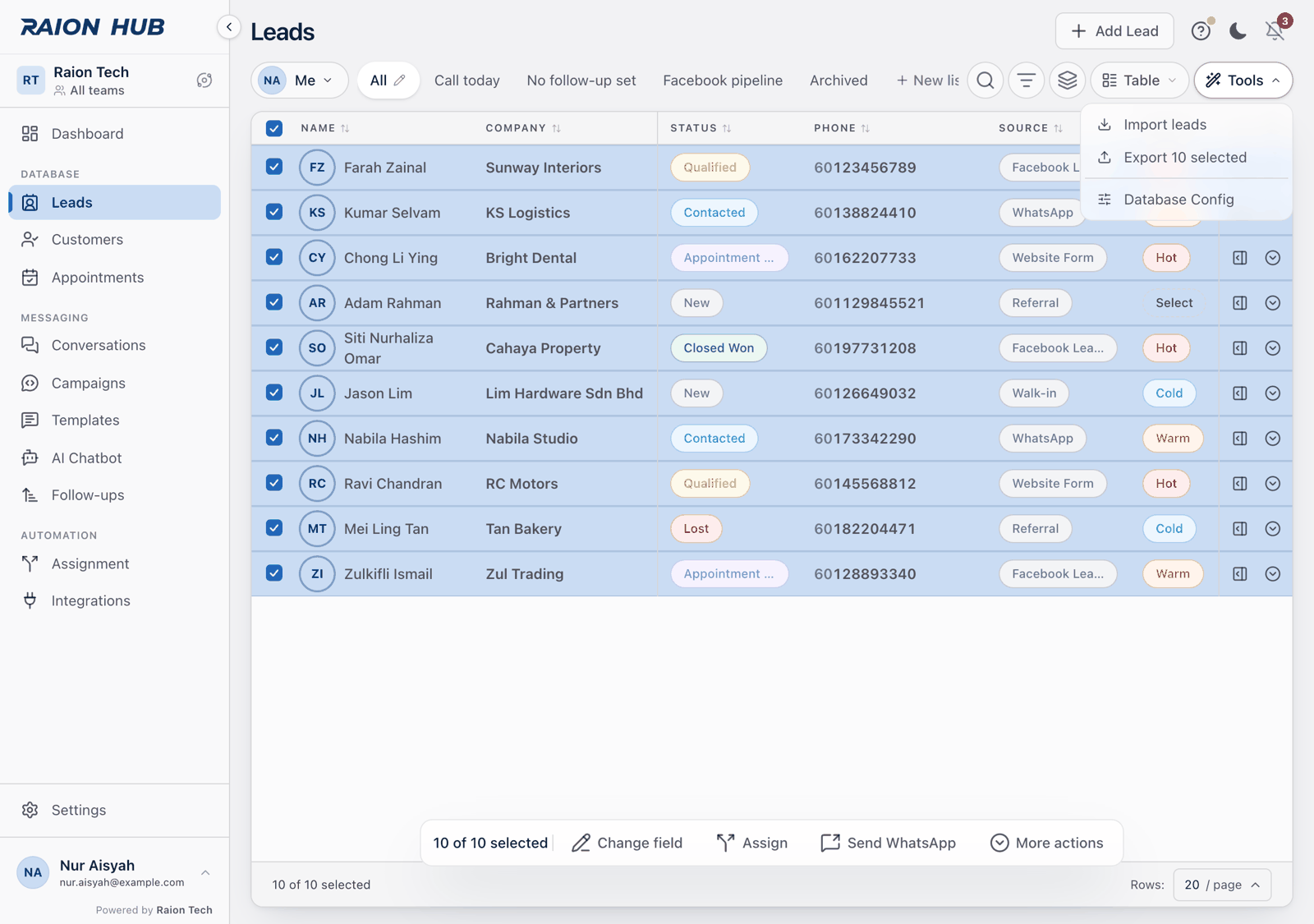Open Integrations in the sidebar
Image resolution: width=1314 pixels, height=924 pixels.
pyautogui.click(x=114, y=600)
